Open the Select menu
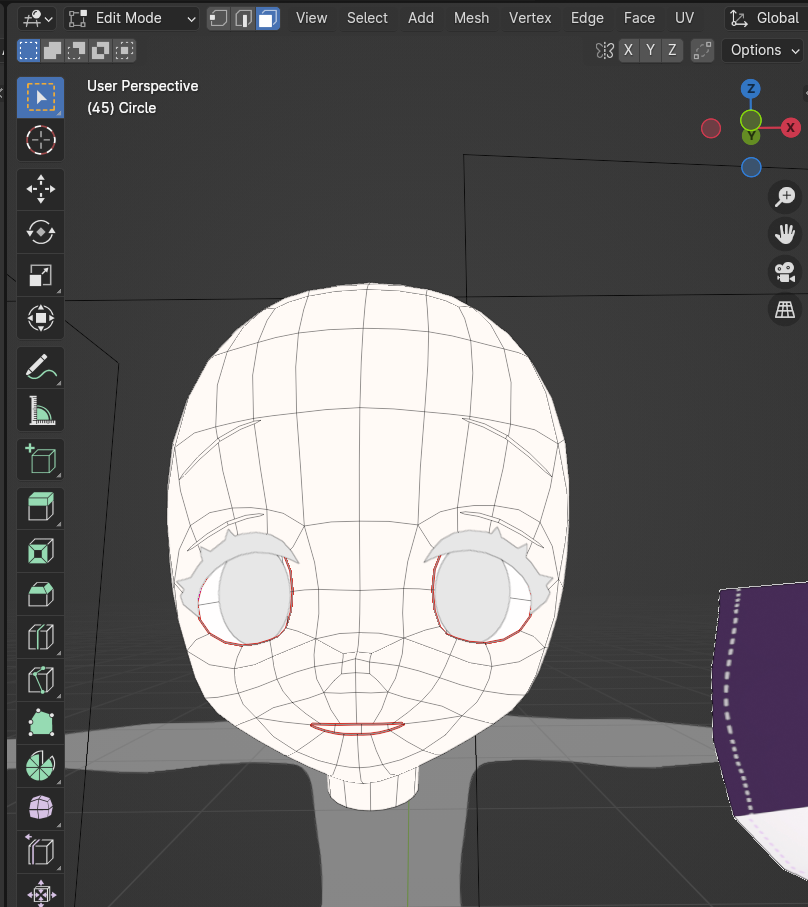Image resolution: width=808 pixels, height=907 pixels. (367, 19)
